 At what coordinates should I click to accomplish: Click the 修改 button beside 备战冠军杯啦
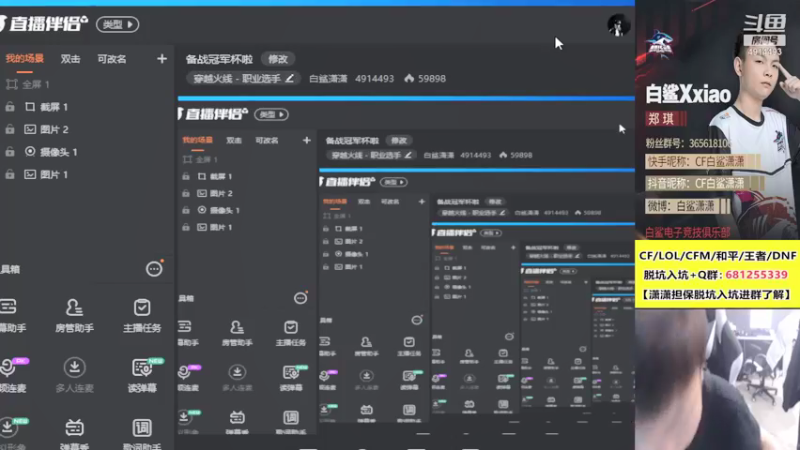(x=278, y=59)
